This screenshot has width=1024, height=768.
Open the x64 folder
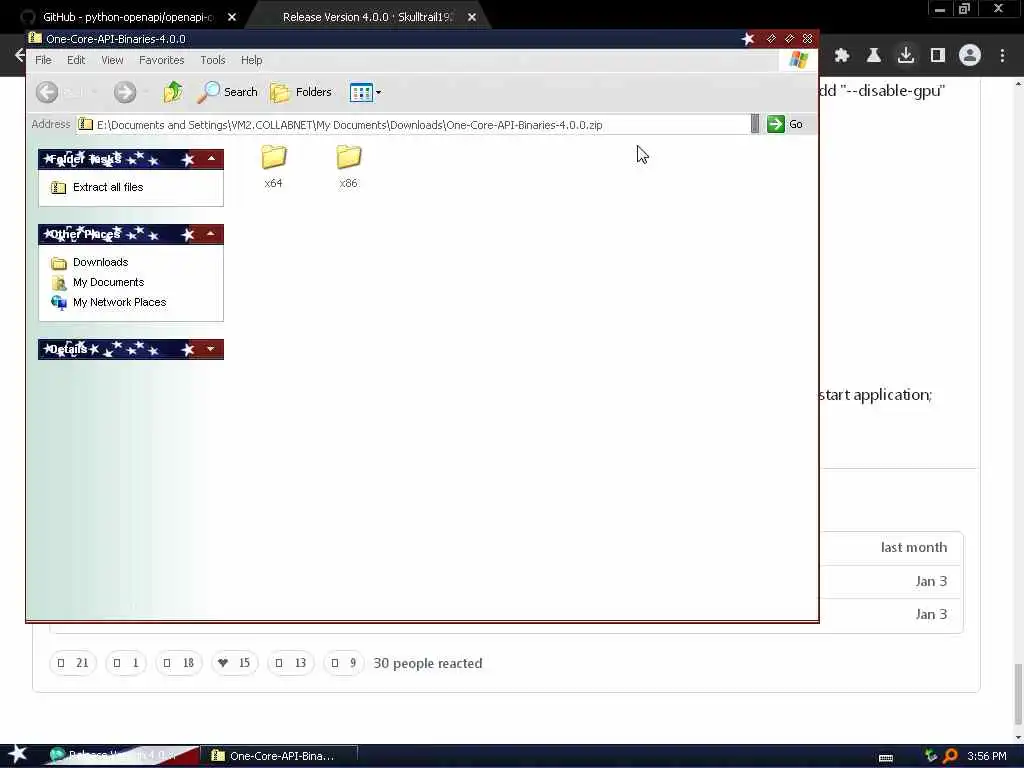pos(274,166)
